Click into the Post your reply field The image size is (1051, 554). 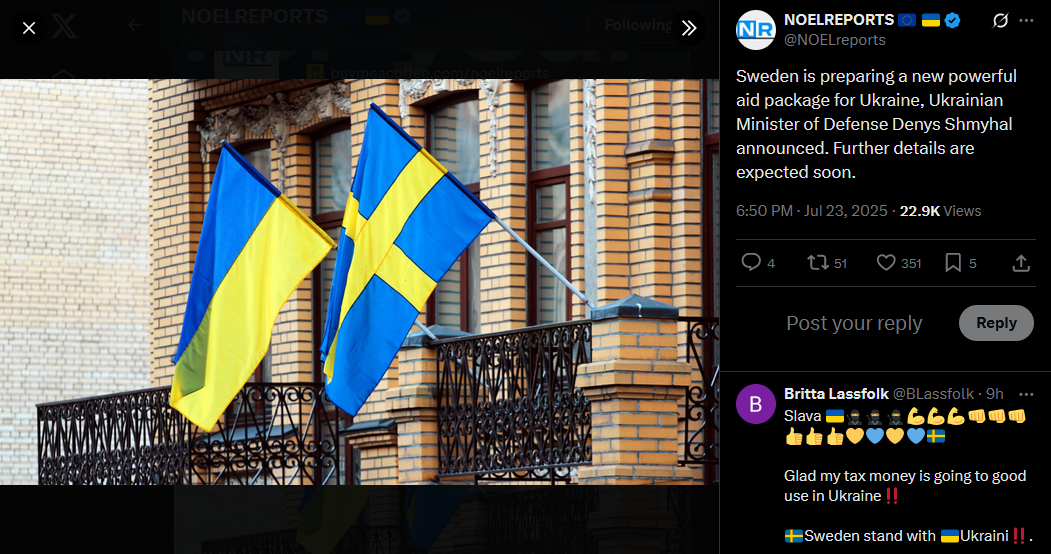(854, 323)
